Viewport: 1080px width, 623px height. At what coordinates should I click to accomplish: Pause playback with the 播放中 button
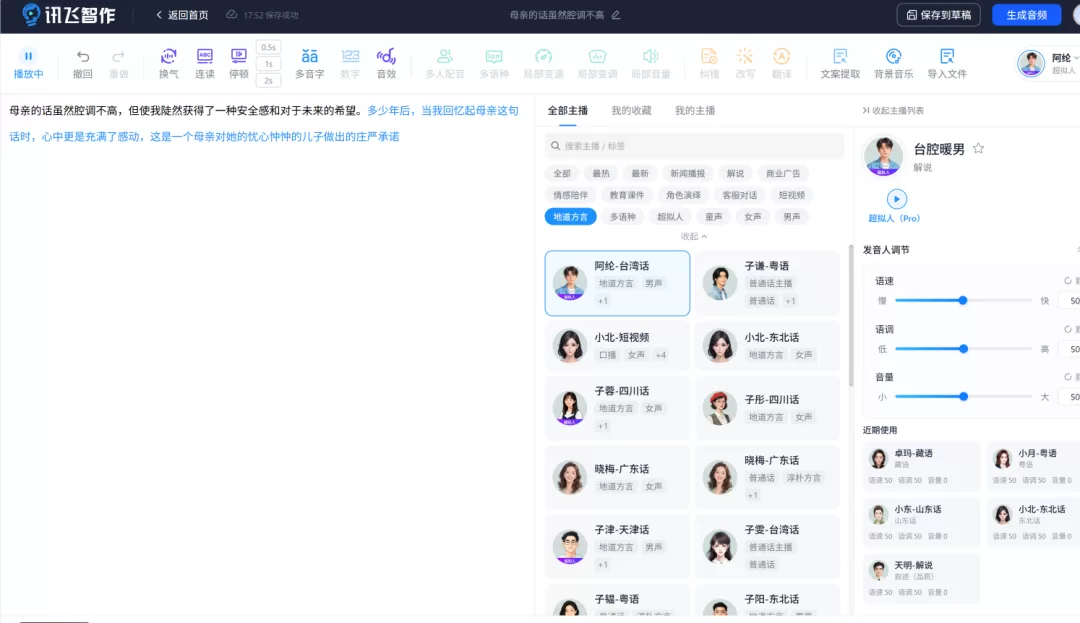tap(28, 63)
